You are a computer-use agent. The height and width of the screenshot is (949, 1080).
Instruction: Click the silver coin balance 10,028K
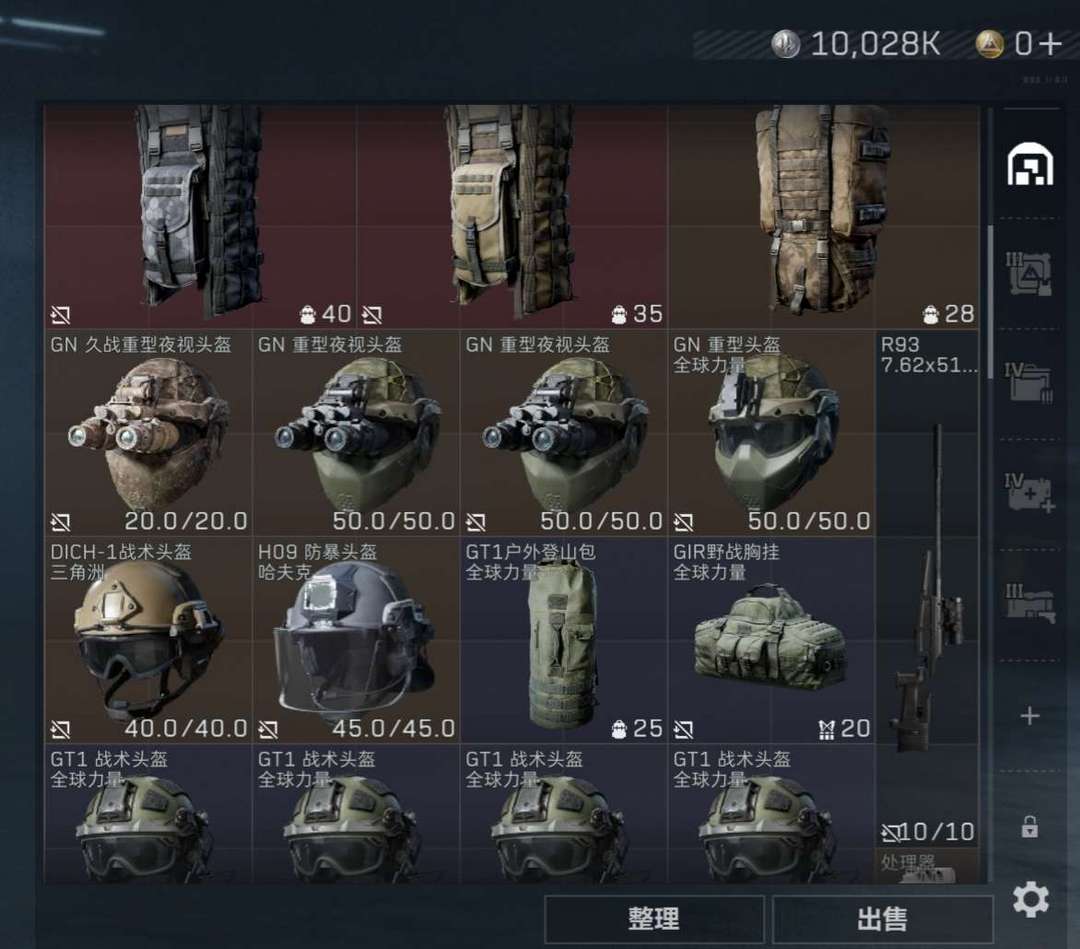pos(855,44)
